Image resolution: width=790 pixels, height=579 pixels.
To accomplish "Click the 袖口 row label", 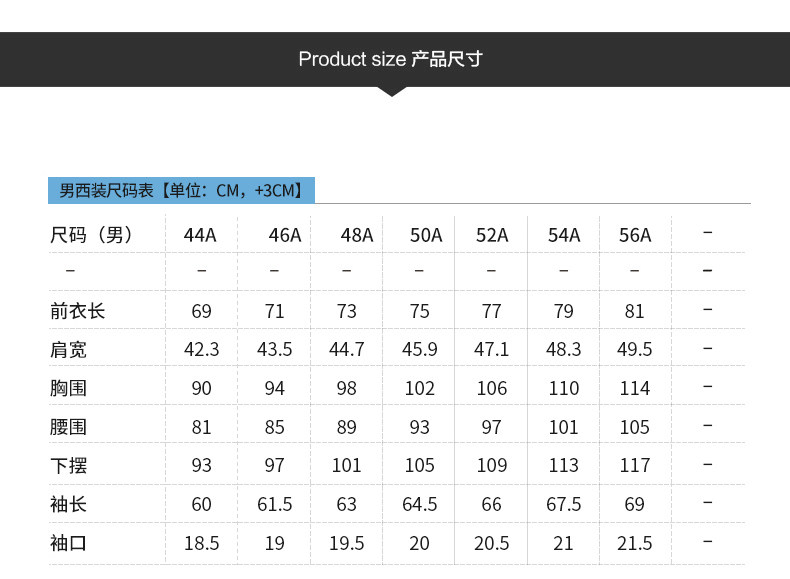I will 69,543.
